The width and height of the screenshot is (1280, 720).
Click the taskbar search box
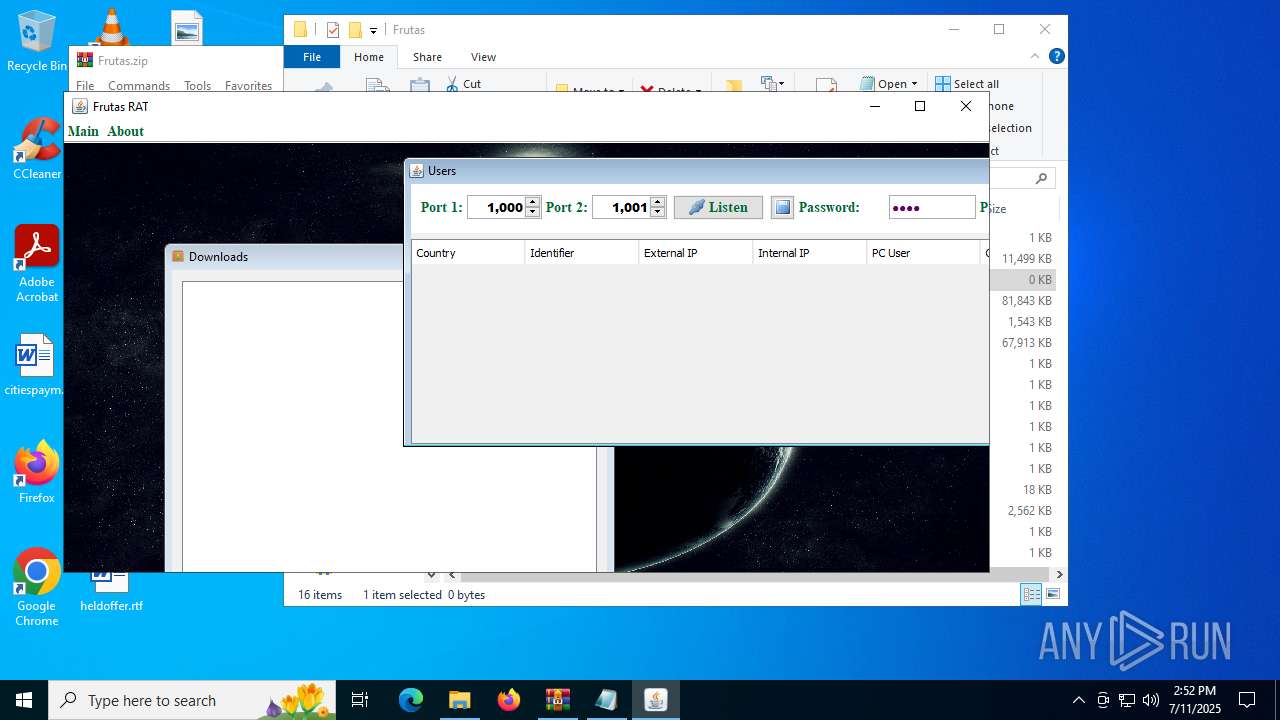(x=192, y=700)
